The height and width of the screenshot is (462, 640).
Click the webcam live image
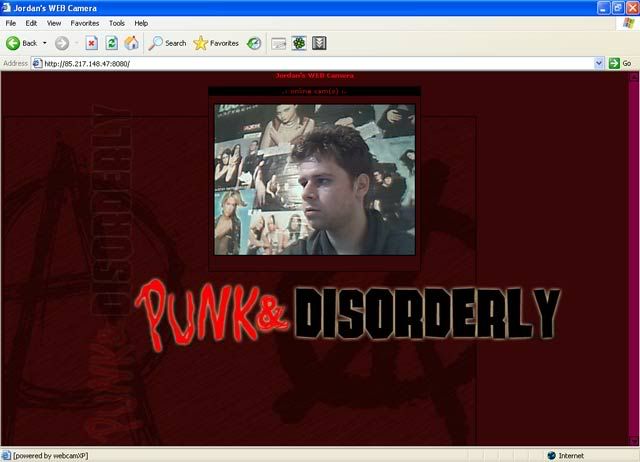coord(315,180)
